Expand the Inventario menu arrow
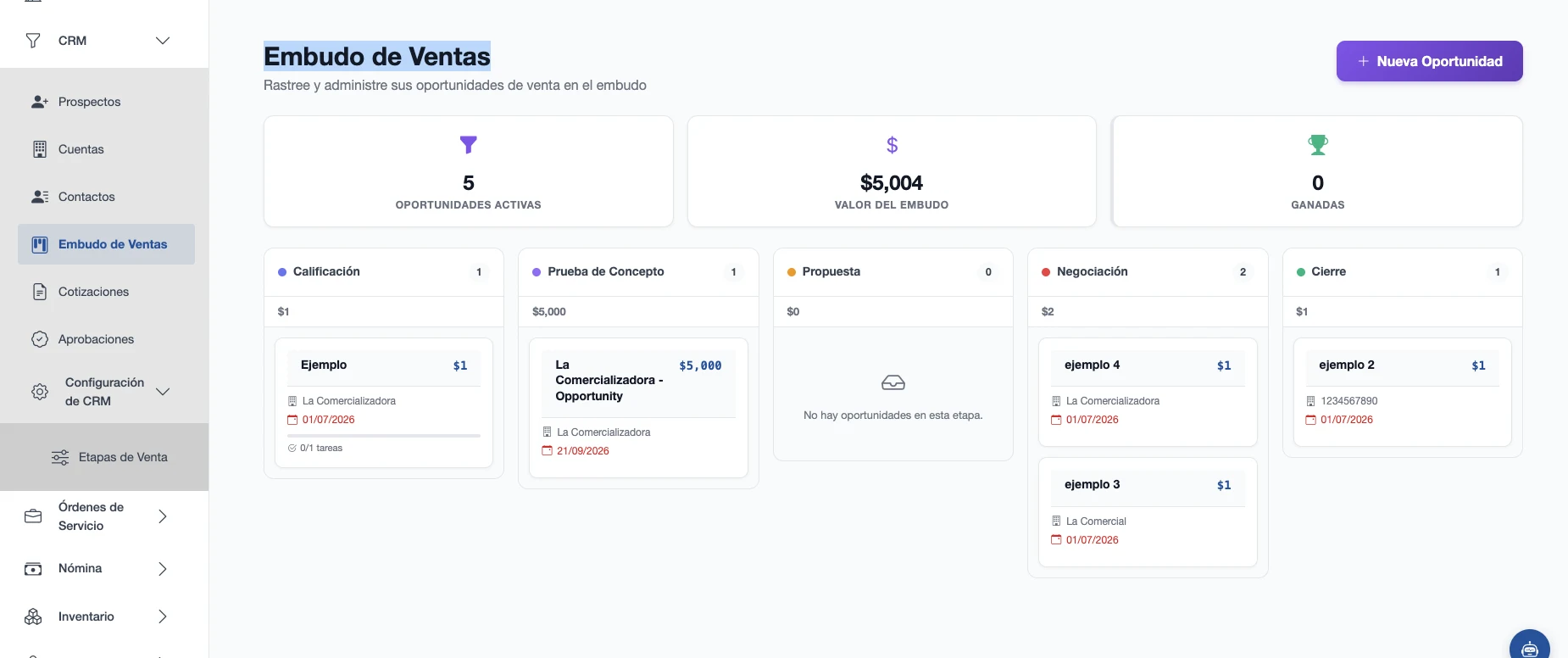This screenshot has height=658, width=1568. pyautogui.click(x=163, y=616)
